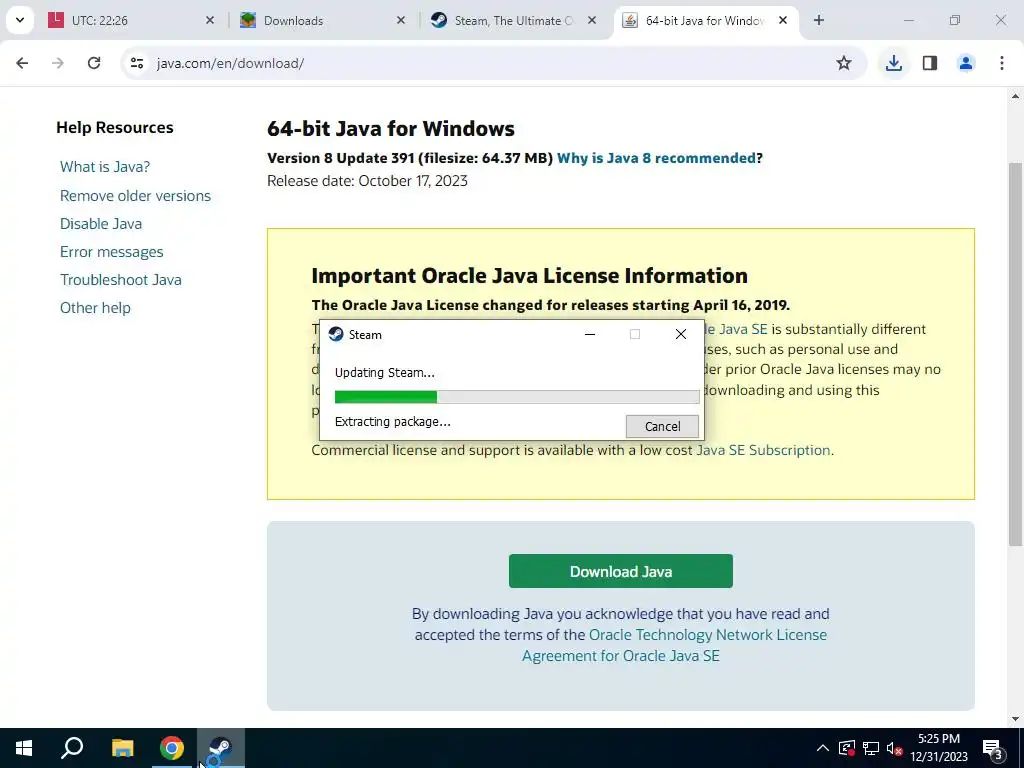
Task: Click the Steam taskbar icon
Action: click(x=221, y=748)
